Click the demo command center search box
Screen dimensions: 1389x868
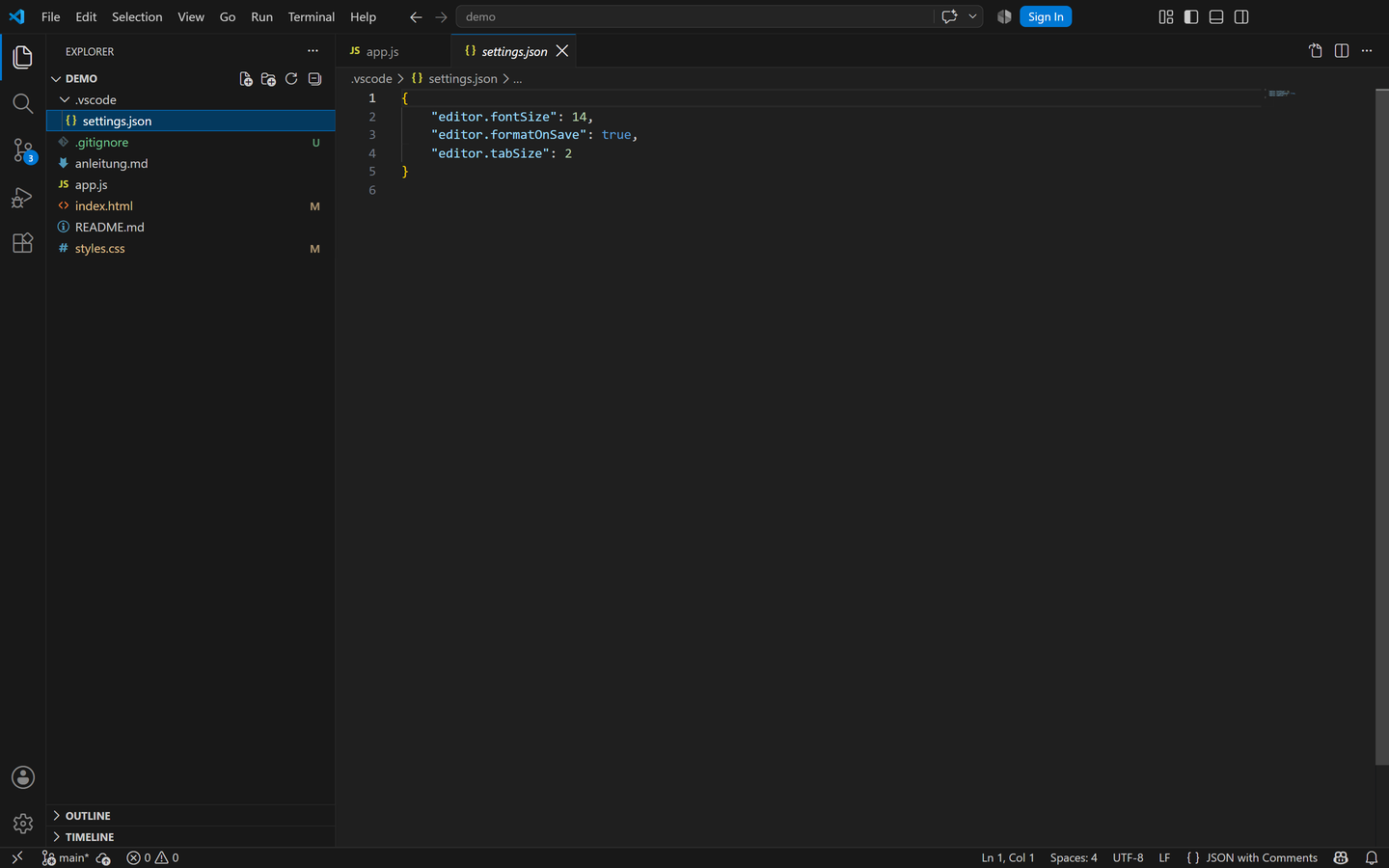tap(694, 16)
